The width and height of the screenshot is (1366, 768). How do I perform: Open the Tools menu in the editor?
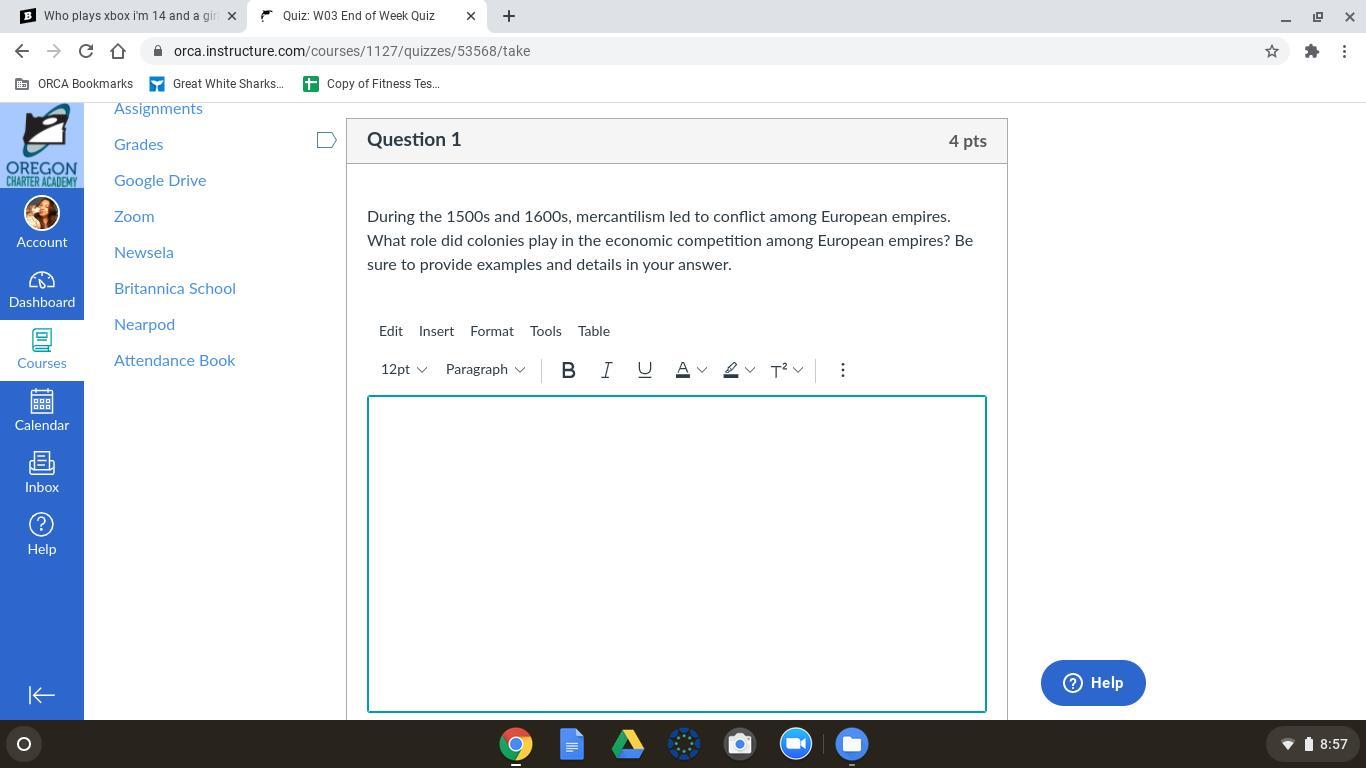point(545,331)
